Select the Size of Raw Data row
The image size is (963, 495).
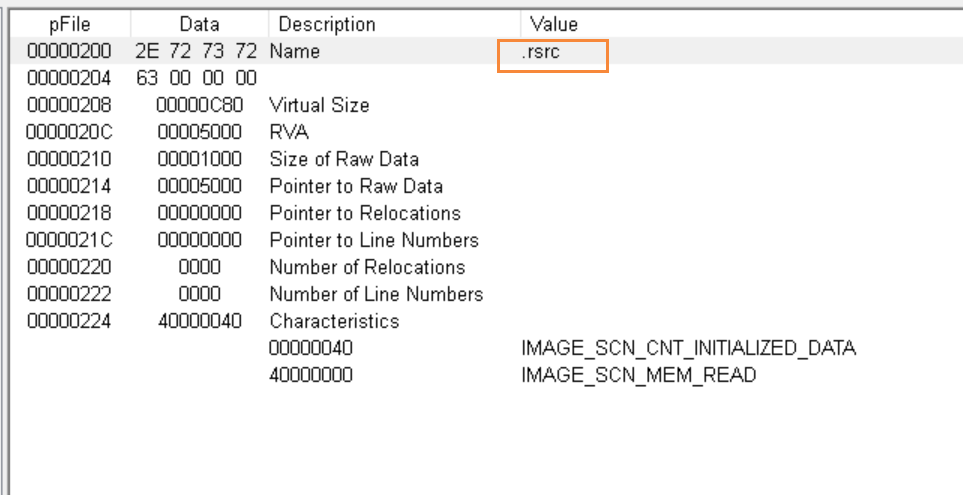(x=344, y=159)
